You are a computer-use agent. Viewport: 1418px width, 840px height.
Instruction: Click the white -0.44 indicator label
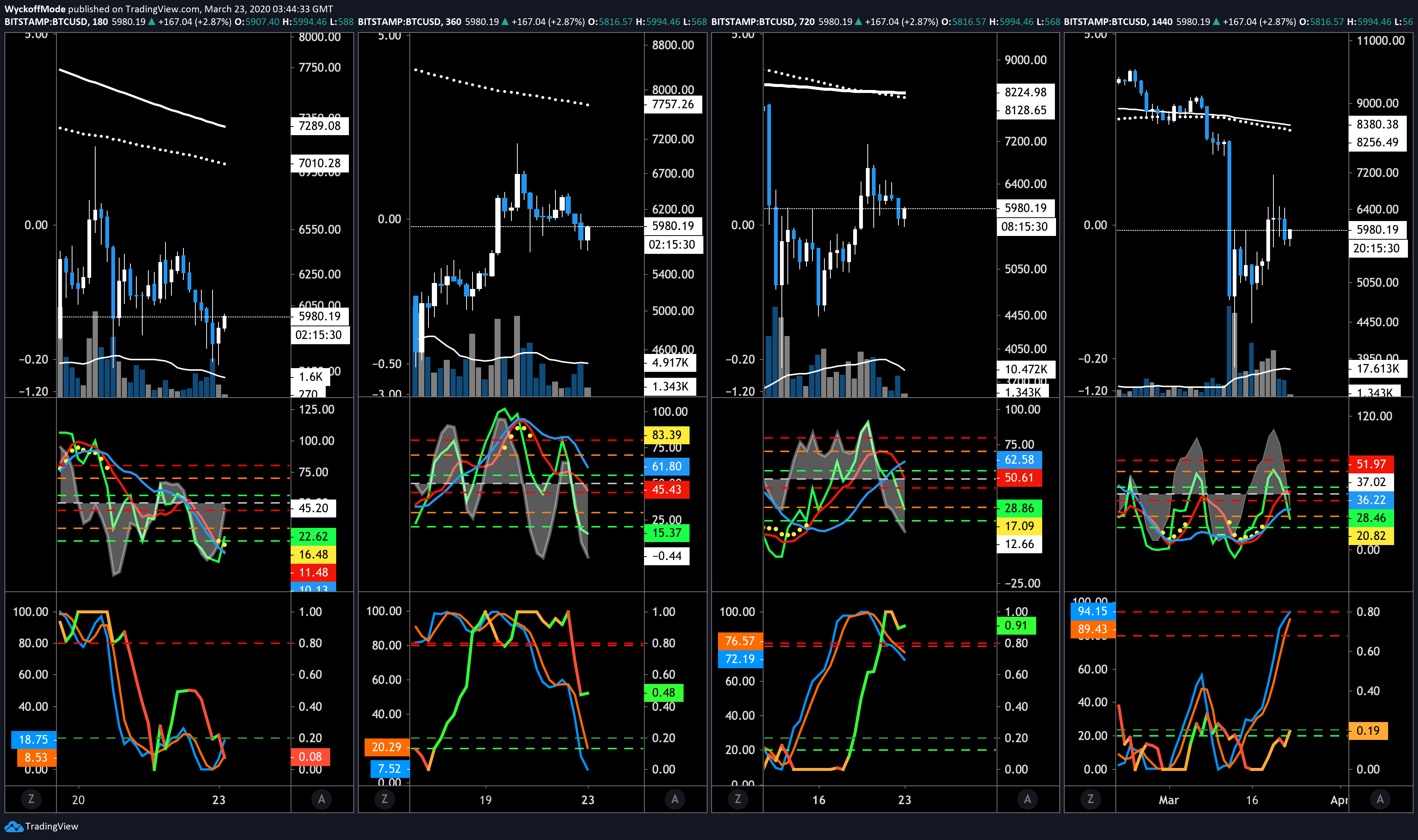667,556
